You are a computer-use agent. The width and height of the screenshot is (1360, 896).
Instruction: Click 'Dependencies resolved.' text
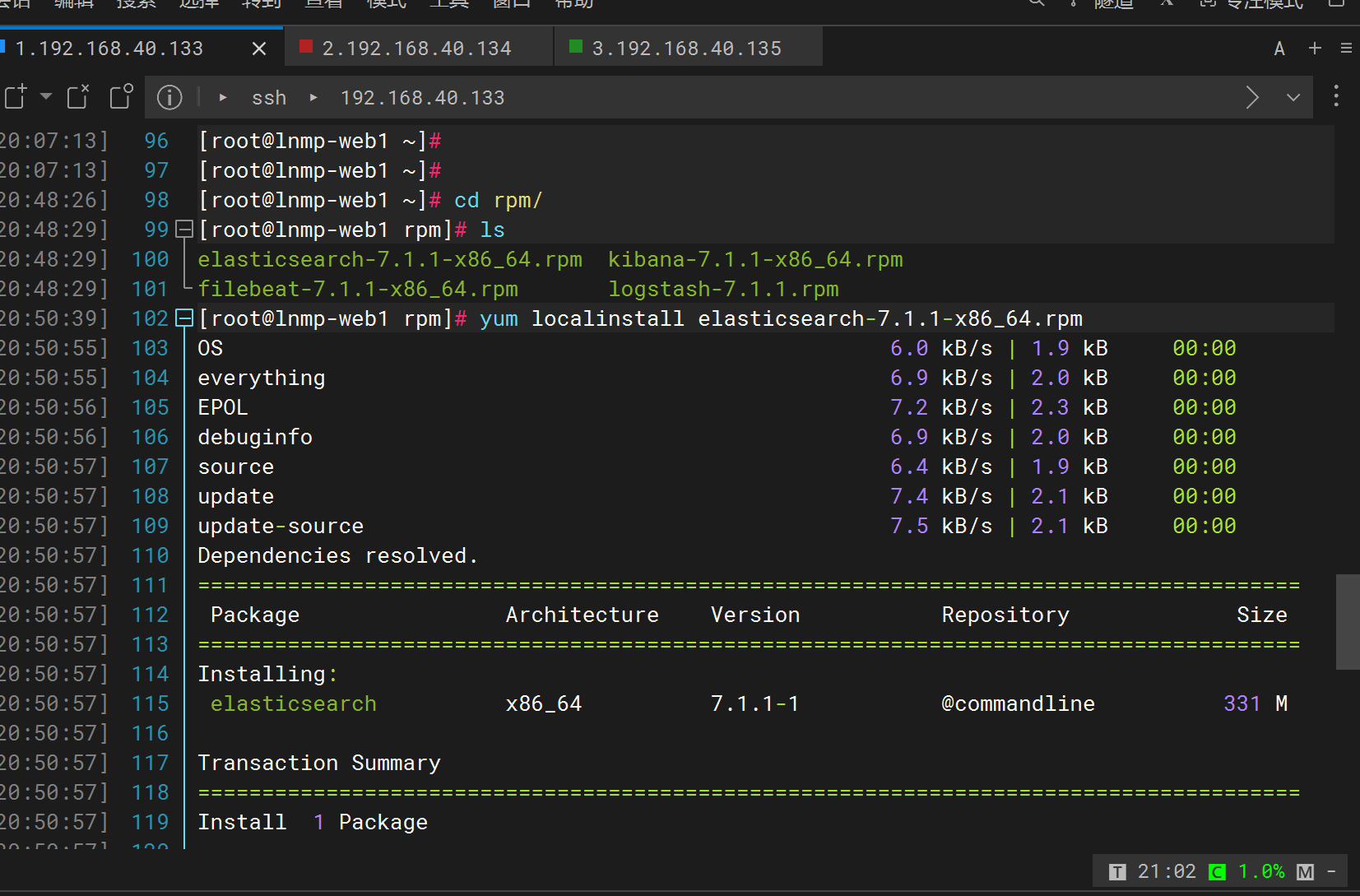point(337,555)
